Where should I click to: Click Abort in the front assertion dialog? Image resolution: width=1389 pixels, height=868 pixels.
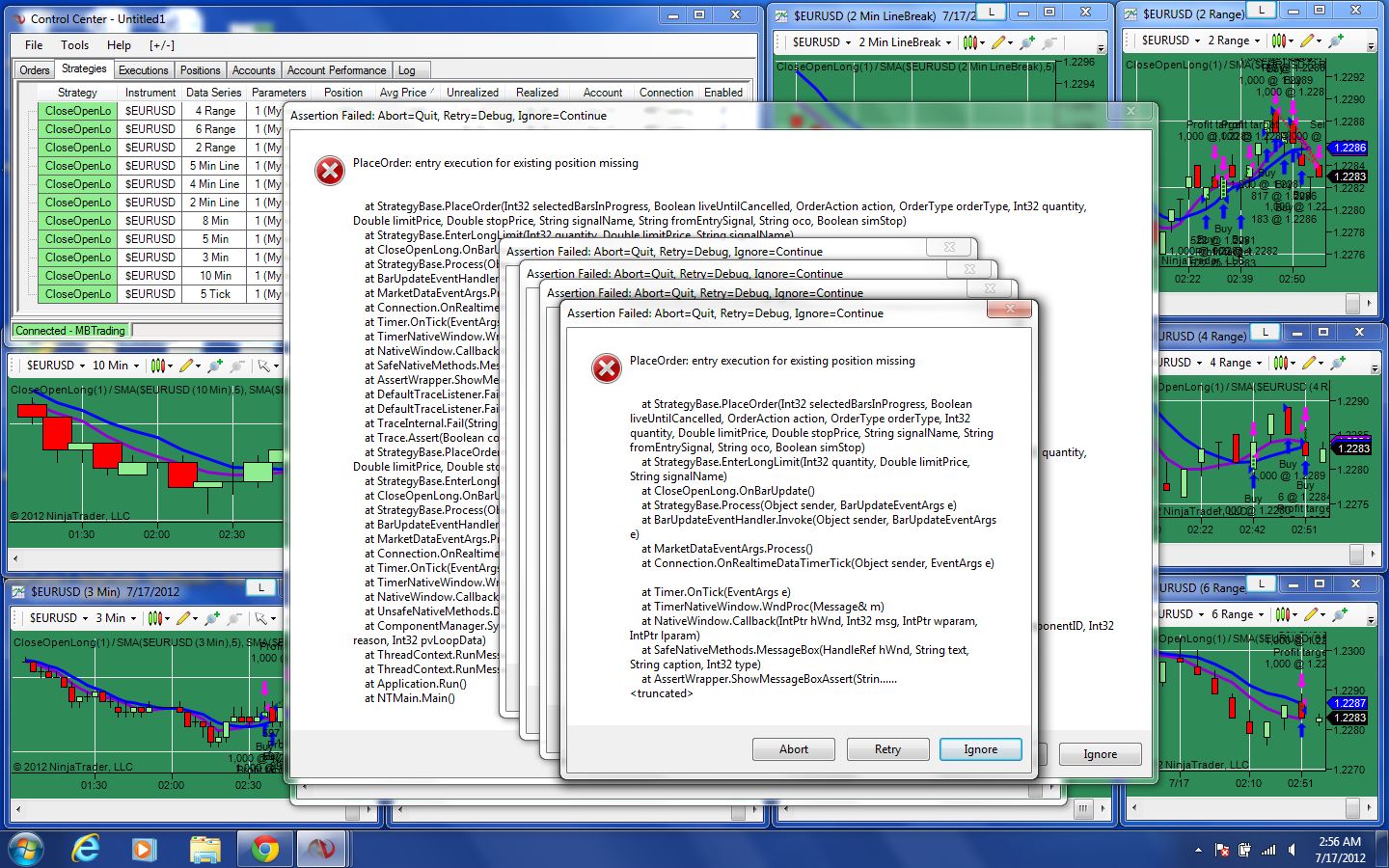794,749
